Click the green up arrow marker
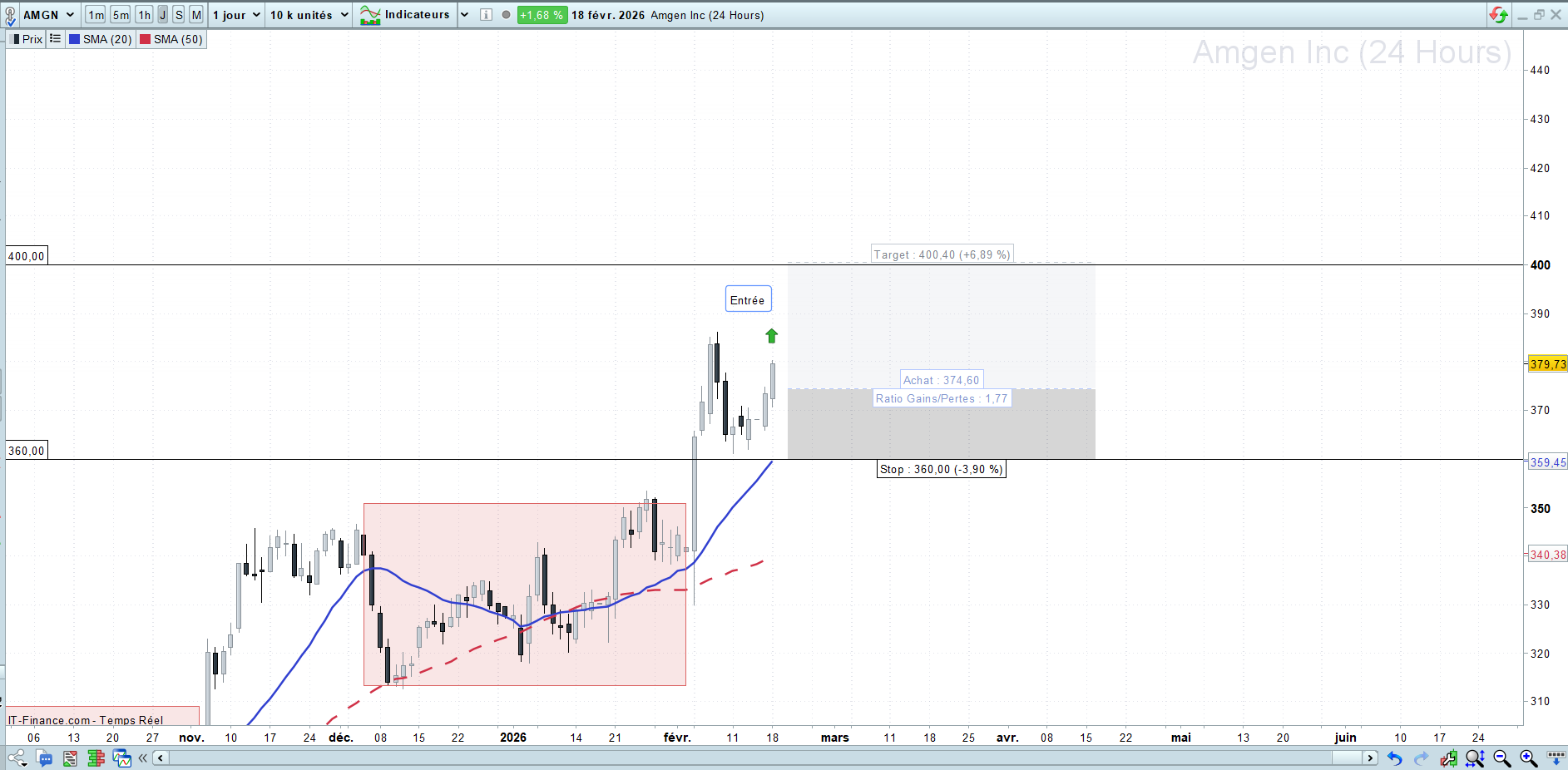 771,336
